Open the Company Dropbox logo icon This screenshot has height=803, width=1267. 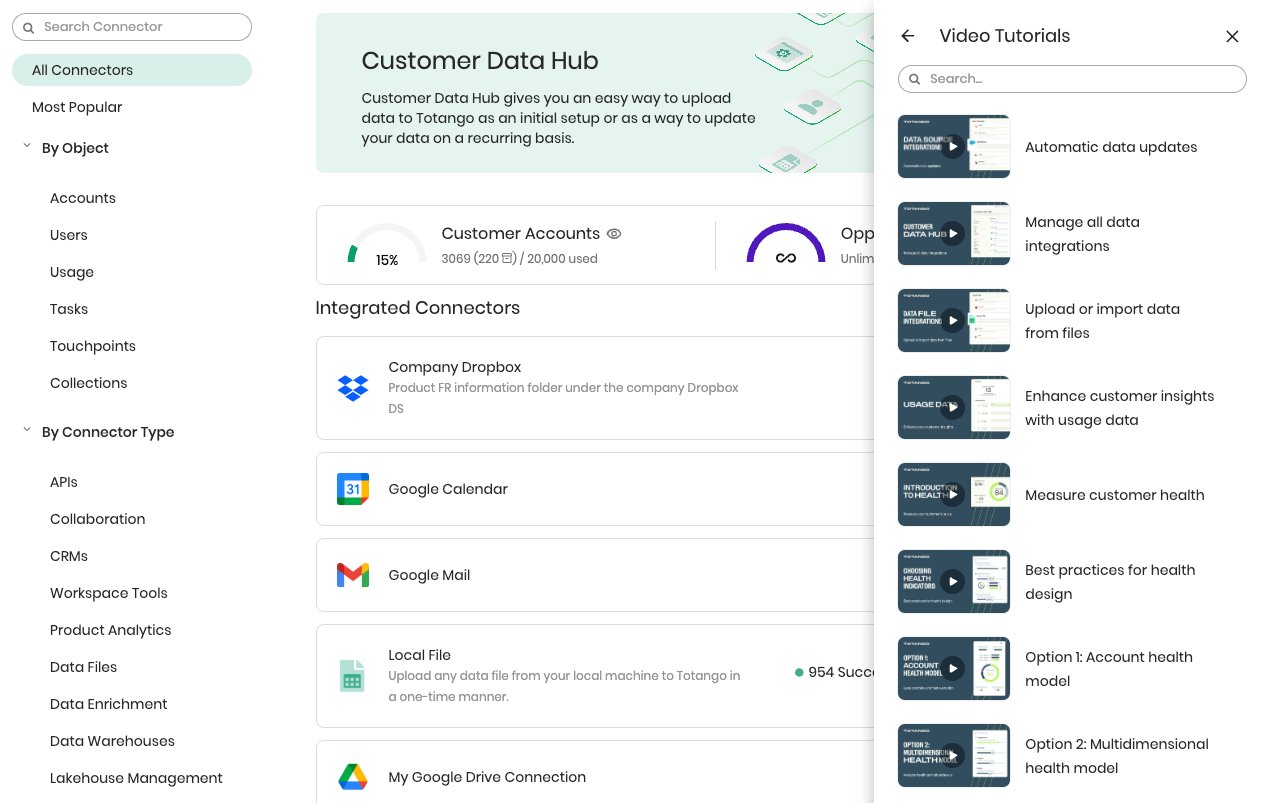point(353,388)
